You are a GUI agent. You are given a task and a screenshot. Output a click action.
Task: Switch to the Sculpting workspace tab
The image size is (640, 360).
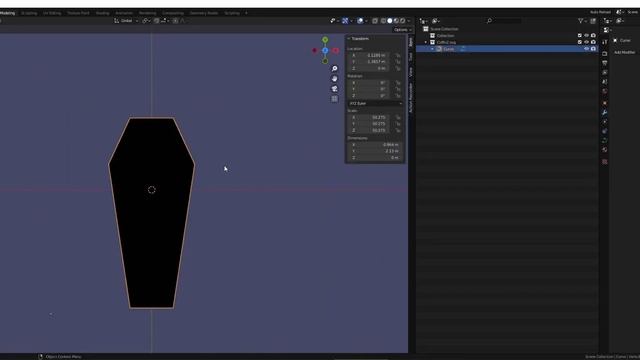[29, 13]
